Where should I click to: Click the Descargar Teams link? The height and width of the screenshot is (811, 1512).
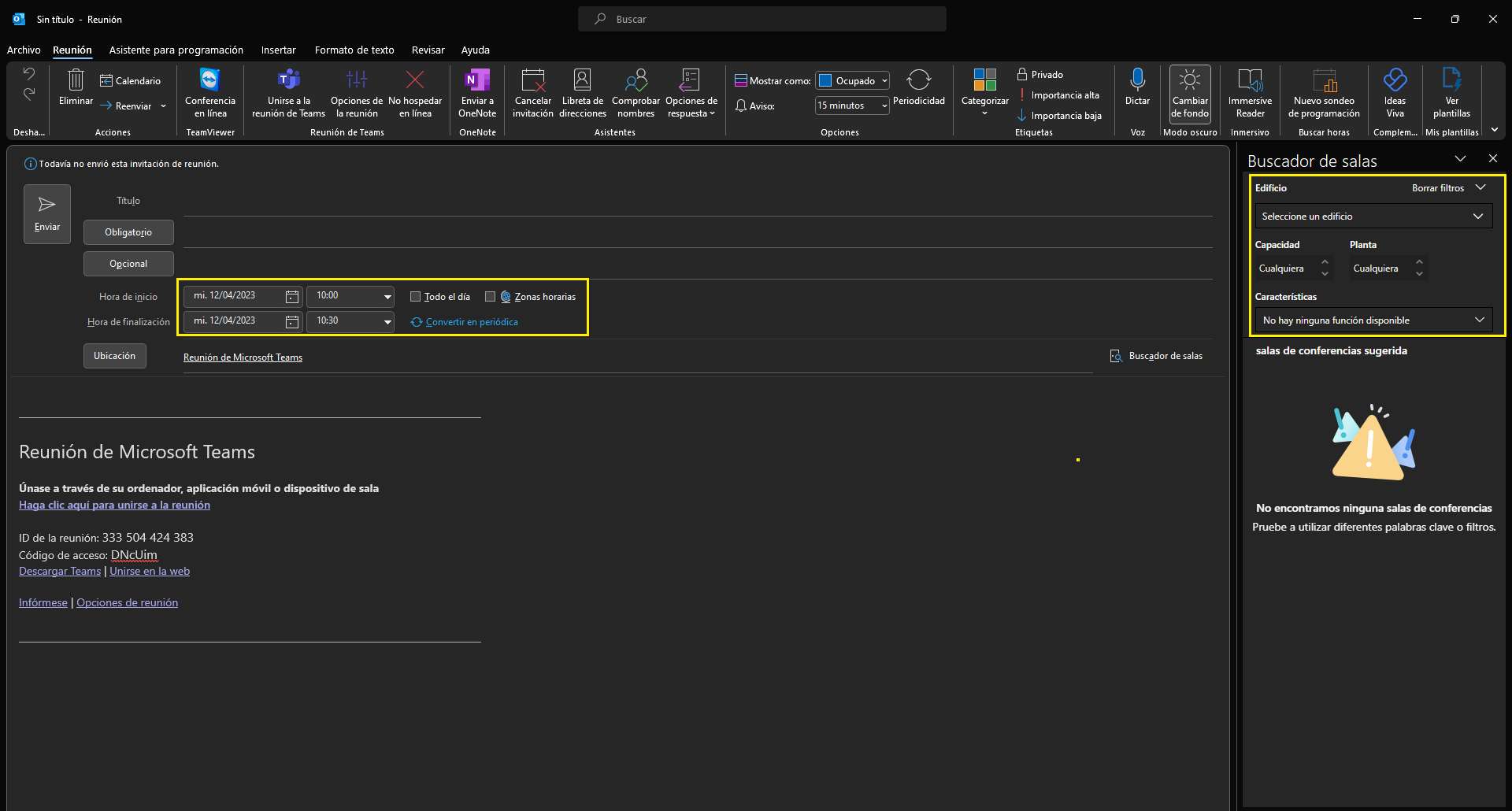pyautogui.click(x=60, y=571)
